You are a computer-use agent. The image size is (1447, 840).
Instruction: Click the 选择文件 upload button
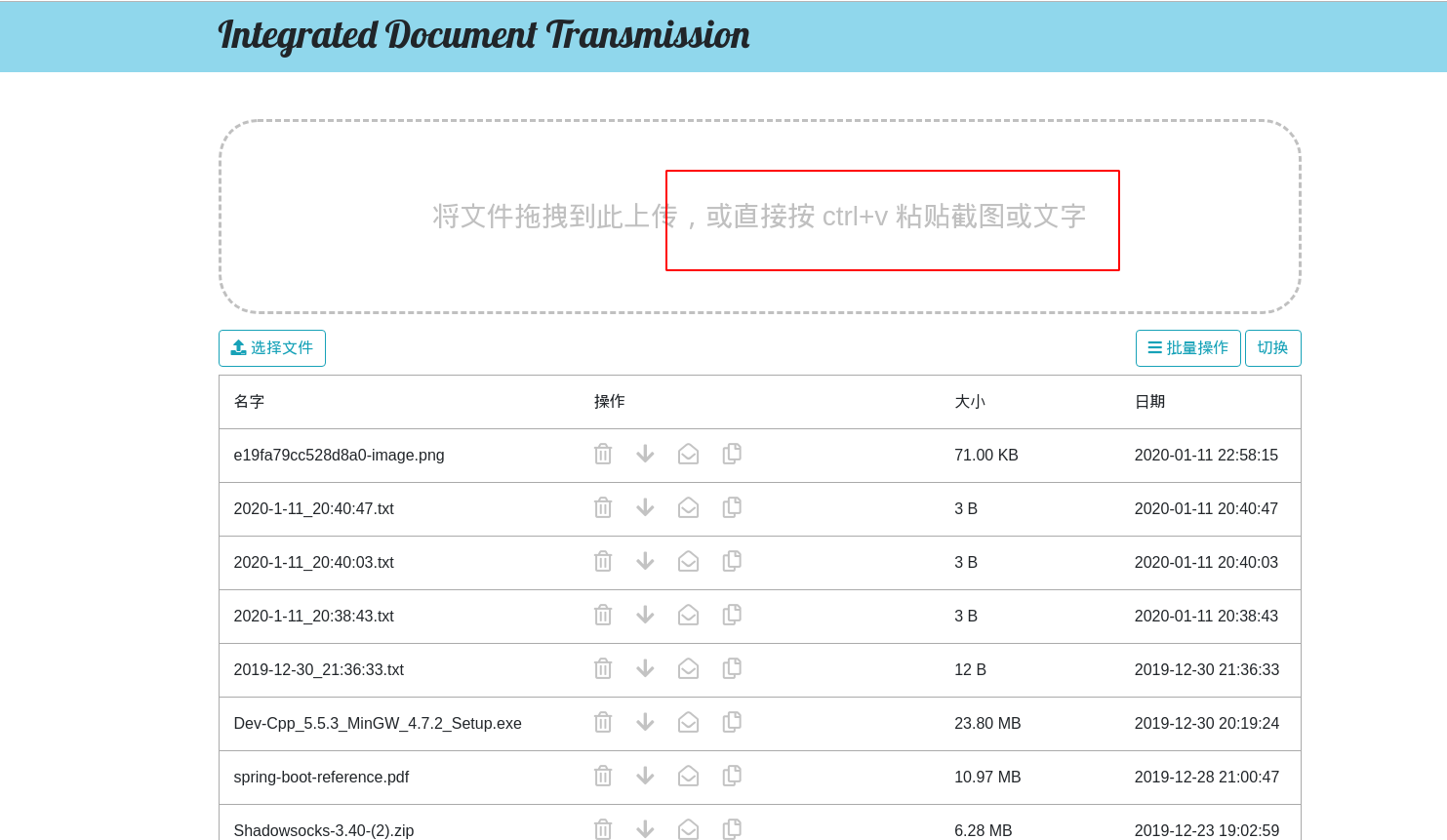coord(272,348)
